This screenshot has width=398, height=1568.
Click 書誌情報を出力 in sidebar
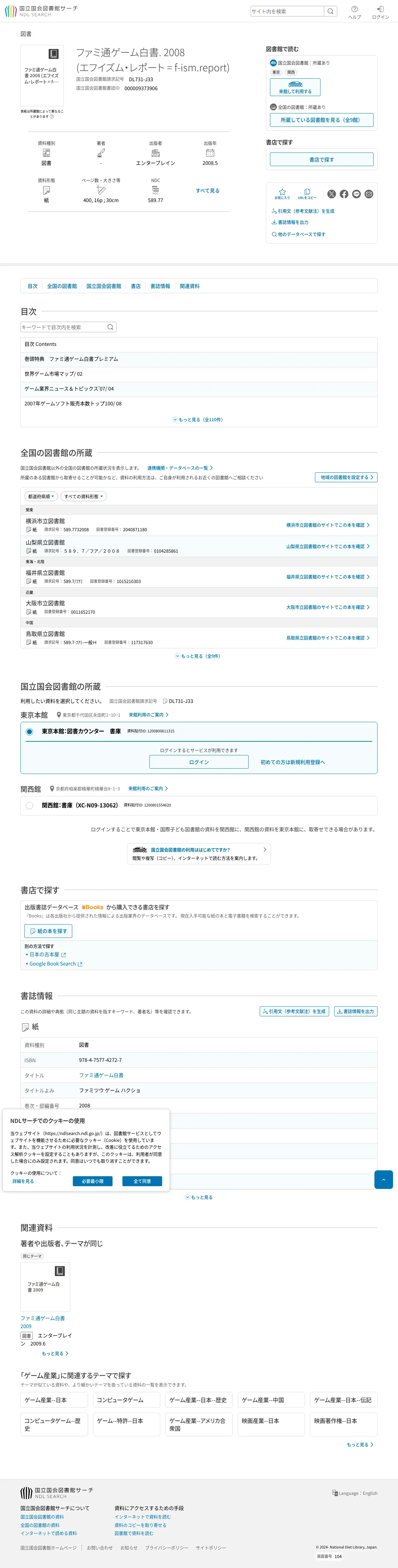coord(290,222)
